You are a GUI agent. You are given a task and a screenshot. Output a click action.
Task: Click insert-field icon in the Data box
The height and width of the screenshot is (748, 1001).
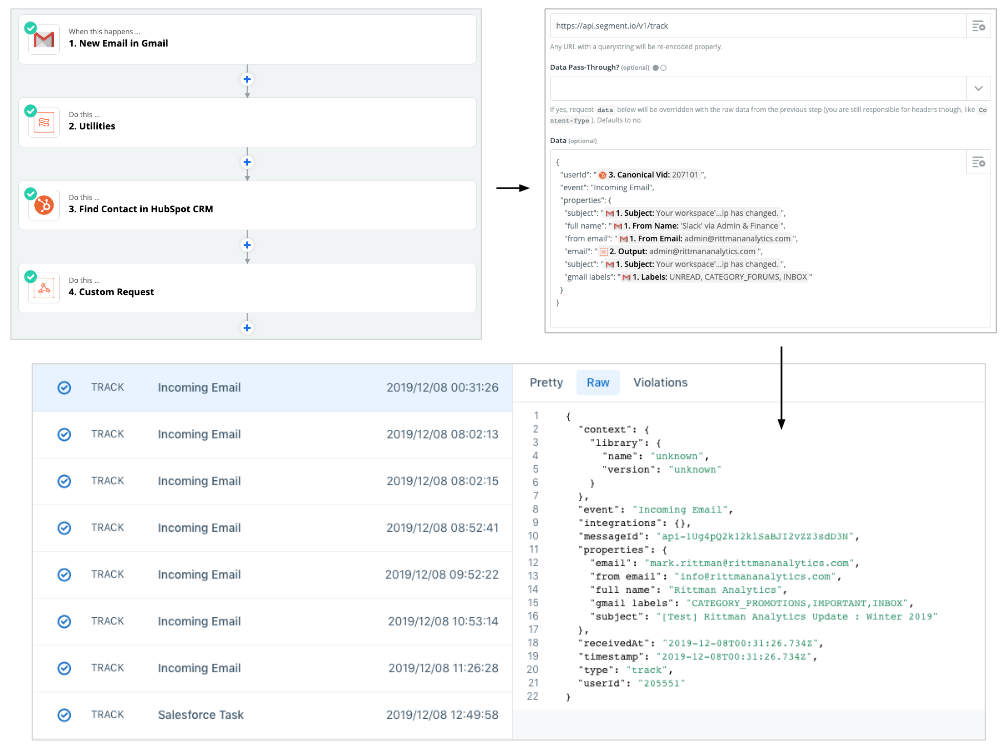pyautogui.click(x=979, y=162)
